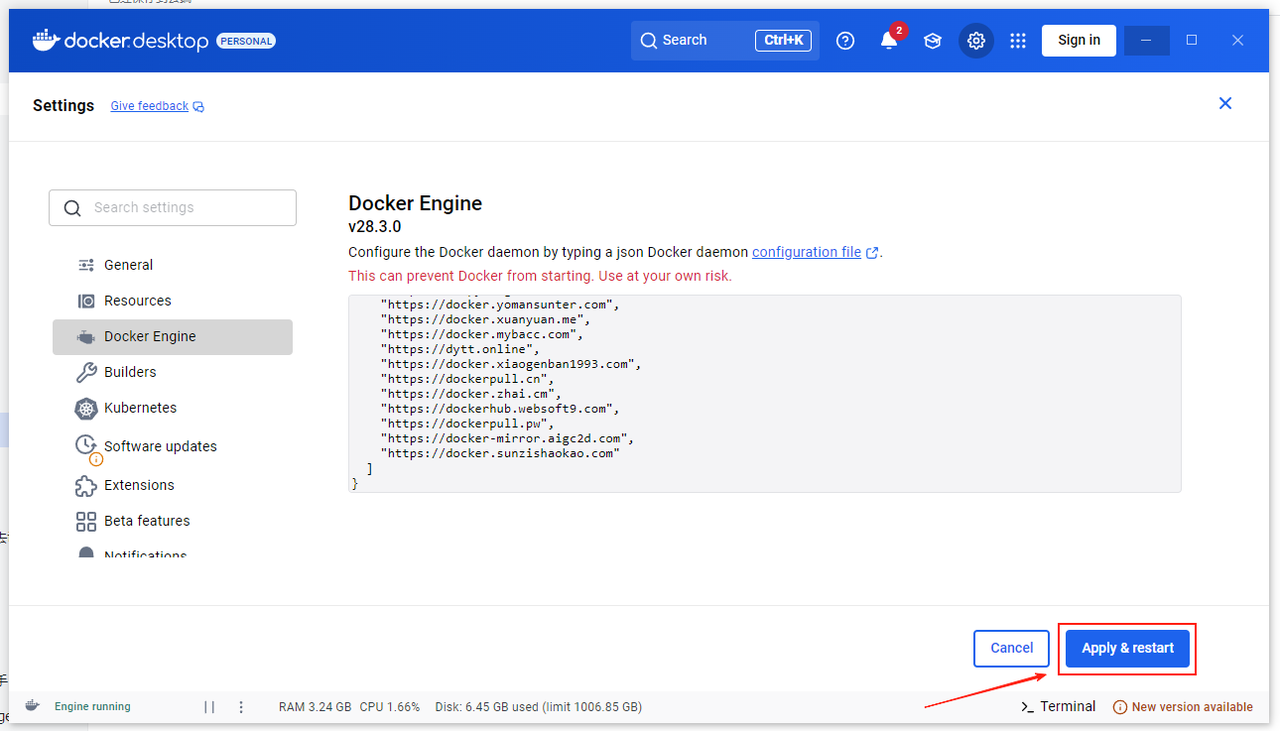Click Apply & restart button

[x=1127, y=648]
